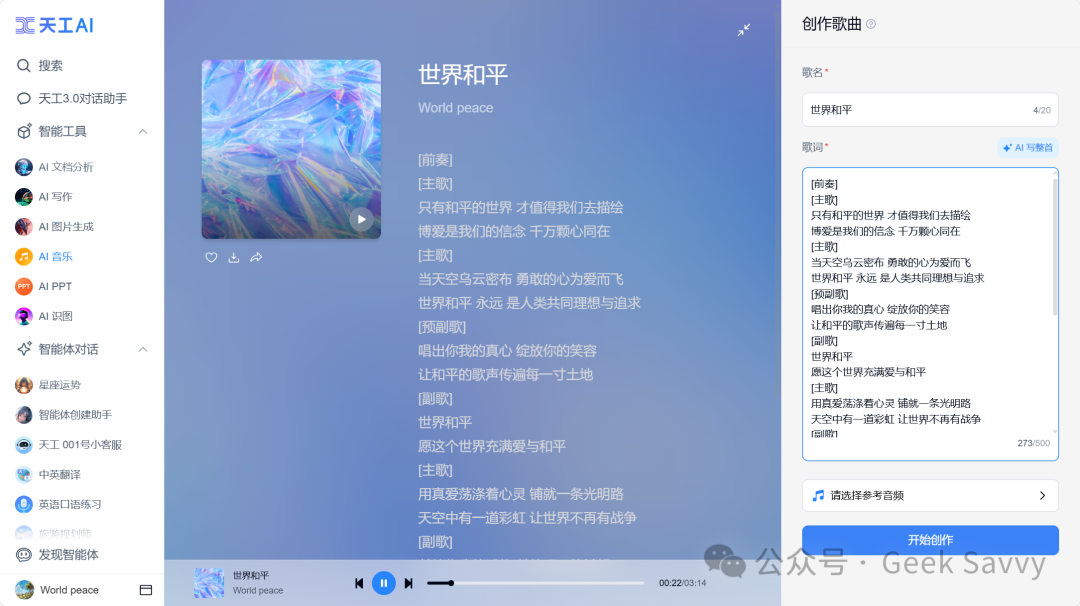Skip to the previous track
This screenshot has width=1080, height=606.
click(359, 583)
